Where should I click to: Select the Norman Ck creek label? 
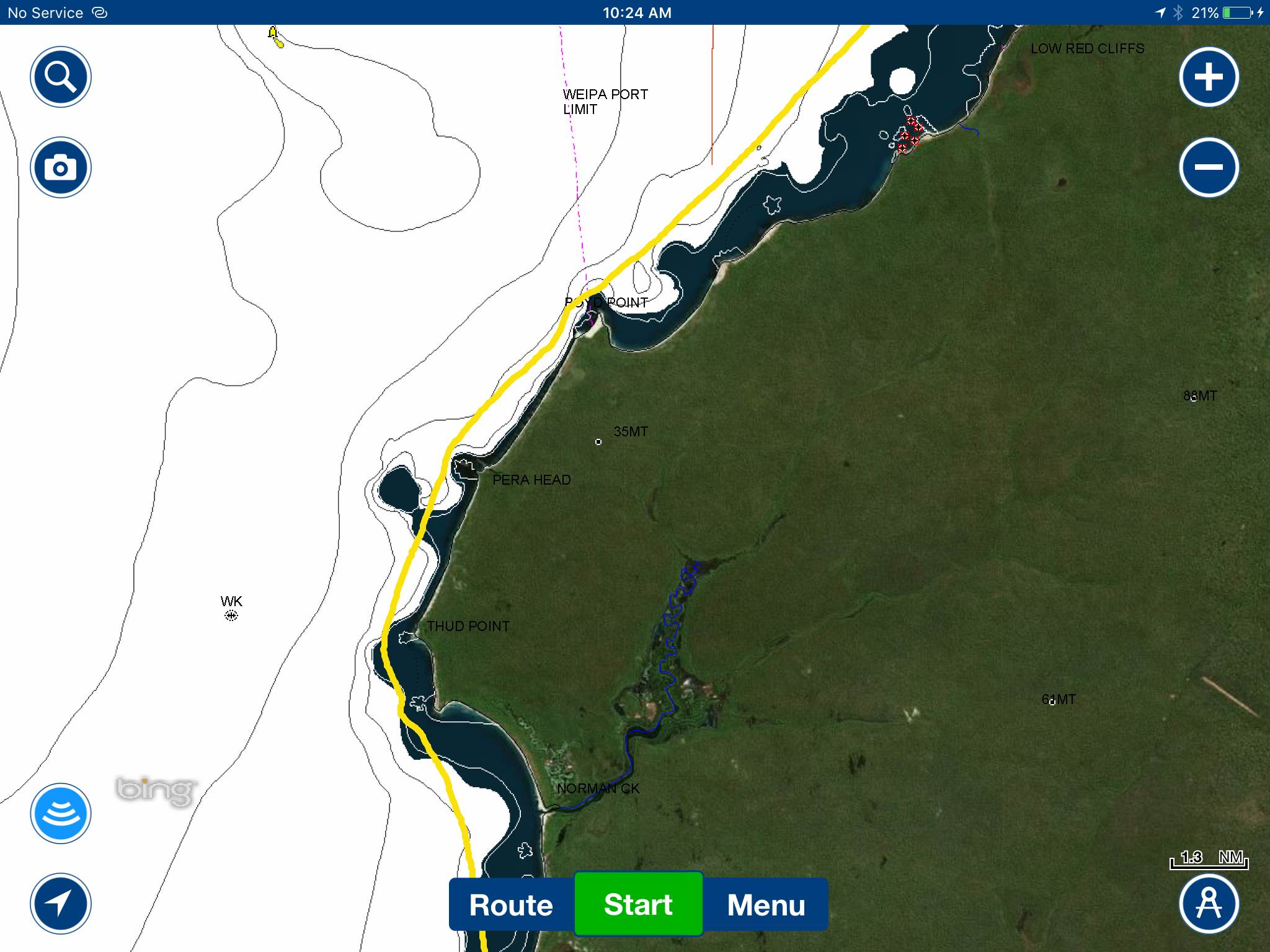pos(598,788)
